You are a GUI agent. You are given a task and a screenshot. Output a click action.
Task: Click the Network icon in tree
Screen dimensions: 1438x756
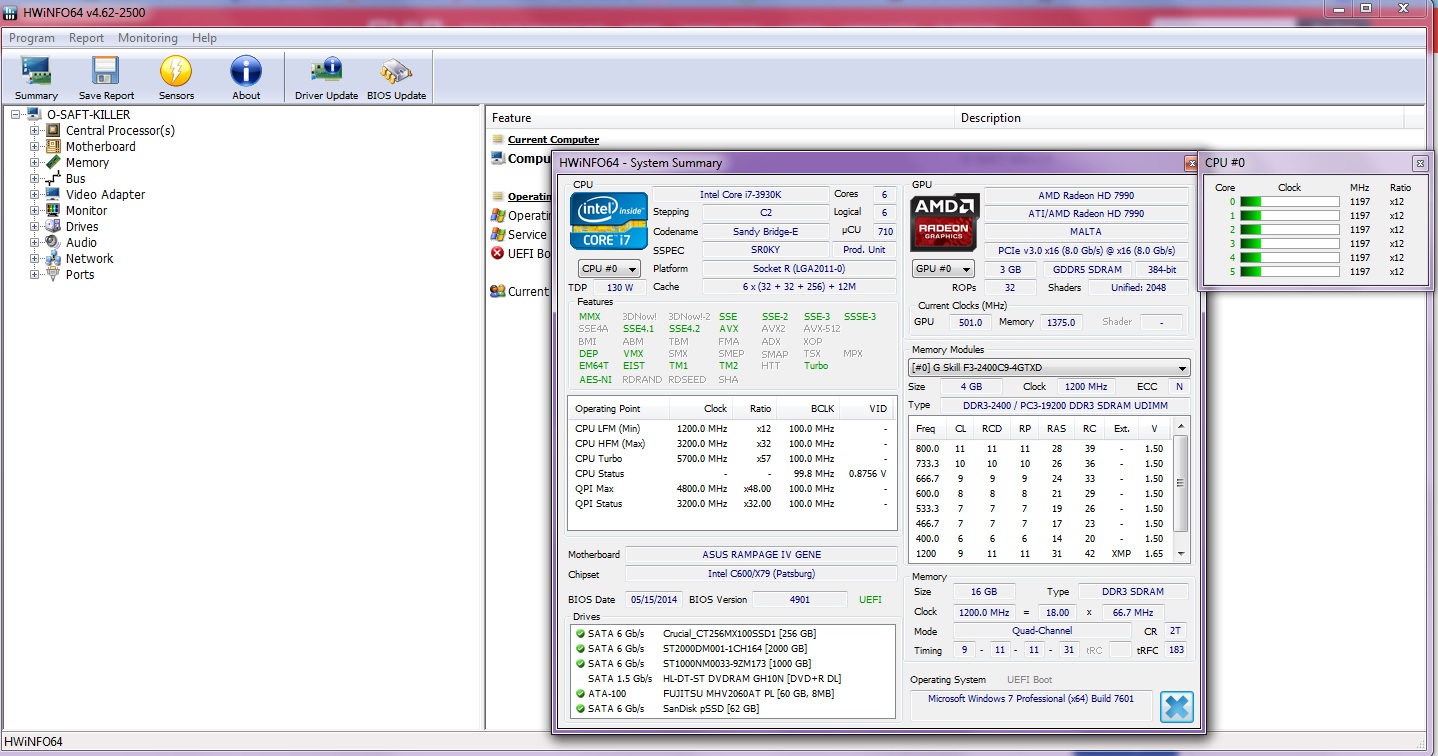coord(53,258)
